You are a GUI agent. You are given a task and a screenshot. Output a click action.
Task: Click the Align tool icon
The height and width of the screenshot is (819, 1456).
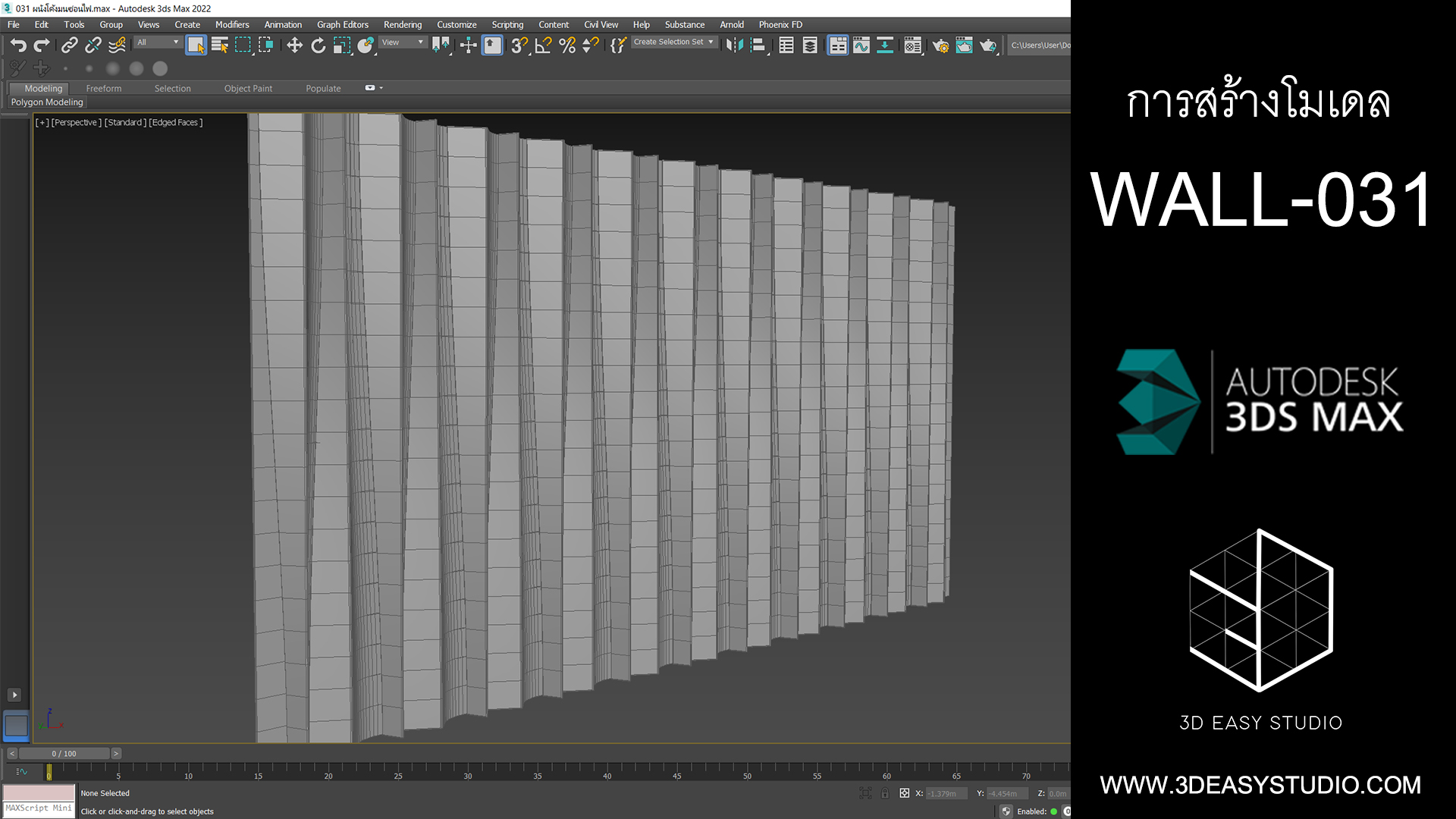click(x=757, y=45)
